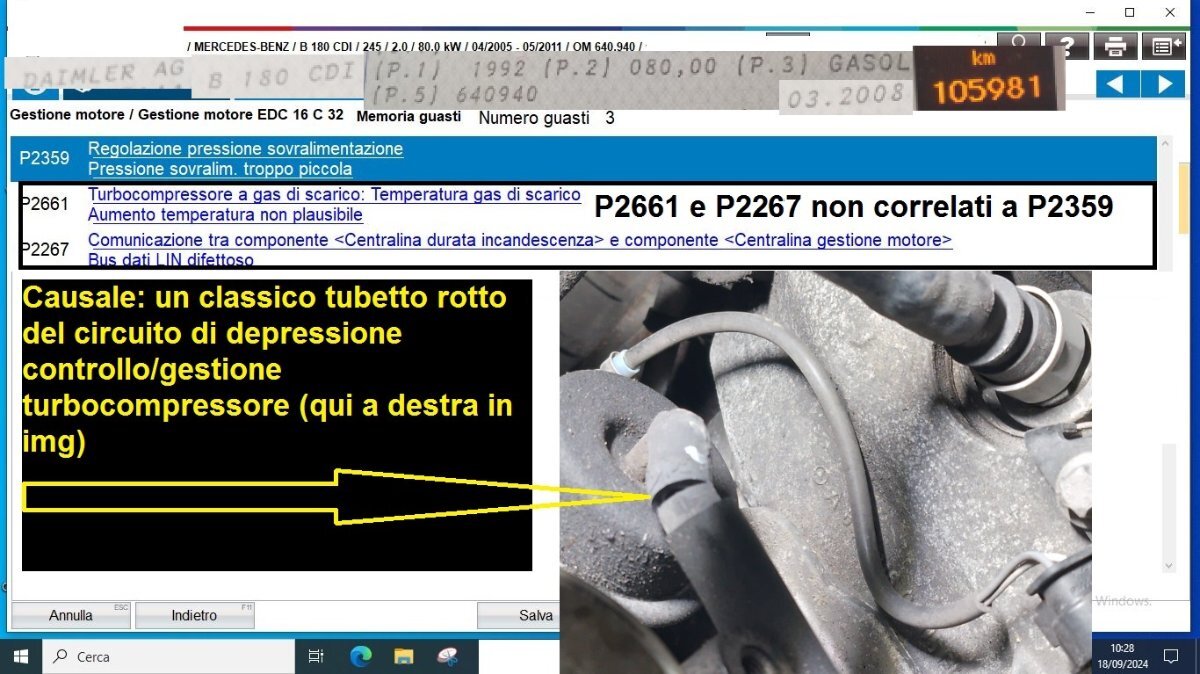Viewport: 1200px width, 674px height.
Task: Click the Memoria guasti label
Action: pyautogui.click(x=408, y=116)
